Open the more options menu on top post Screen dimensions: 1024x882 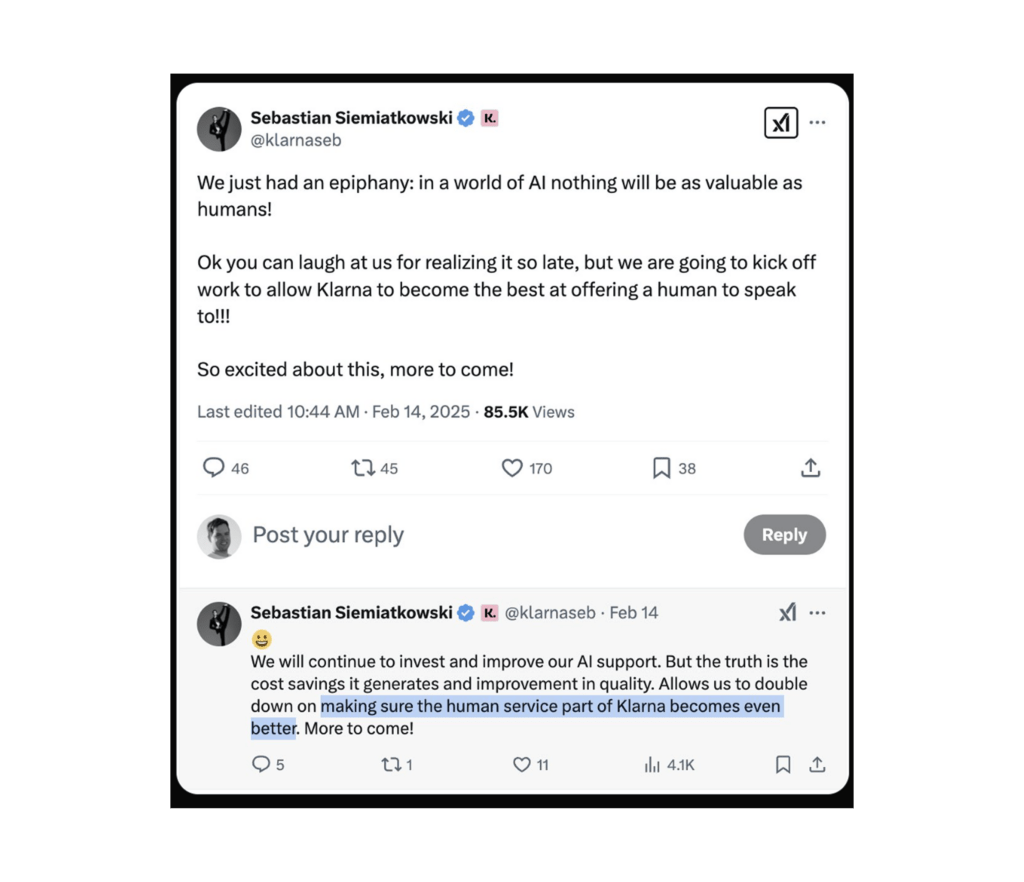[818, 123]
